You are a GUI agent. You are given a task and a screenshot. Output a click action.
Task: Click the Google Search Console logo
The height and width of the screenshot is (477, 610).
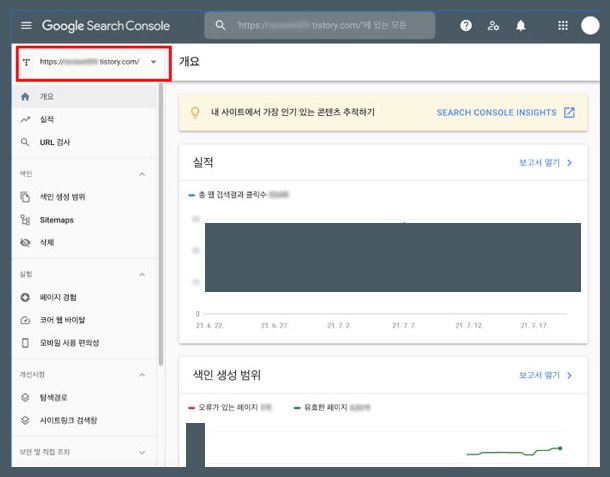pos(106,26)
